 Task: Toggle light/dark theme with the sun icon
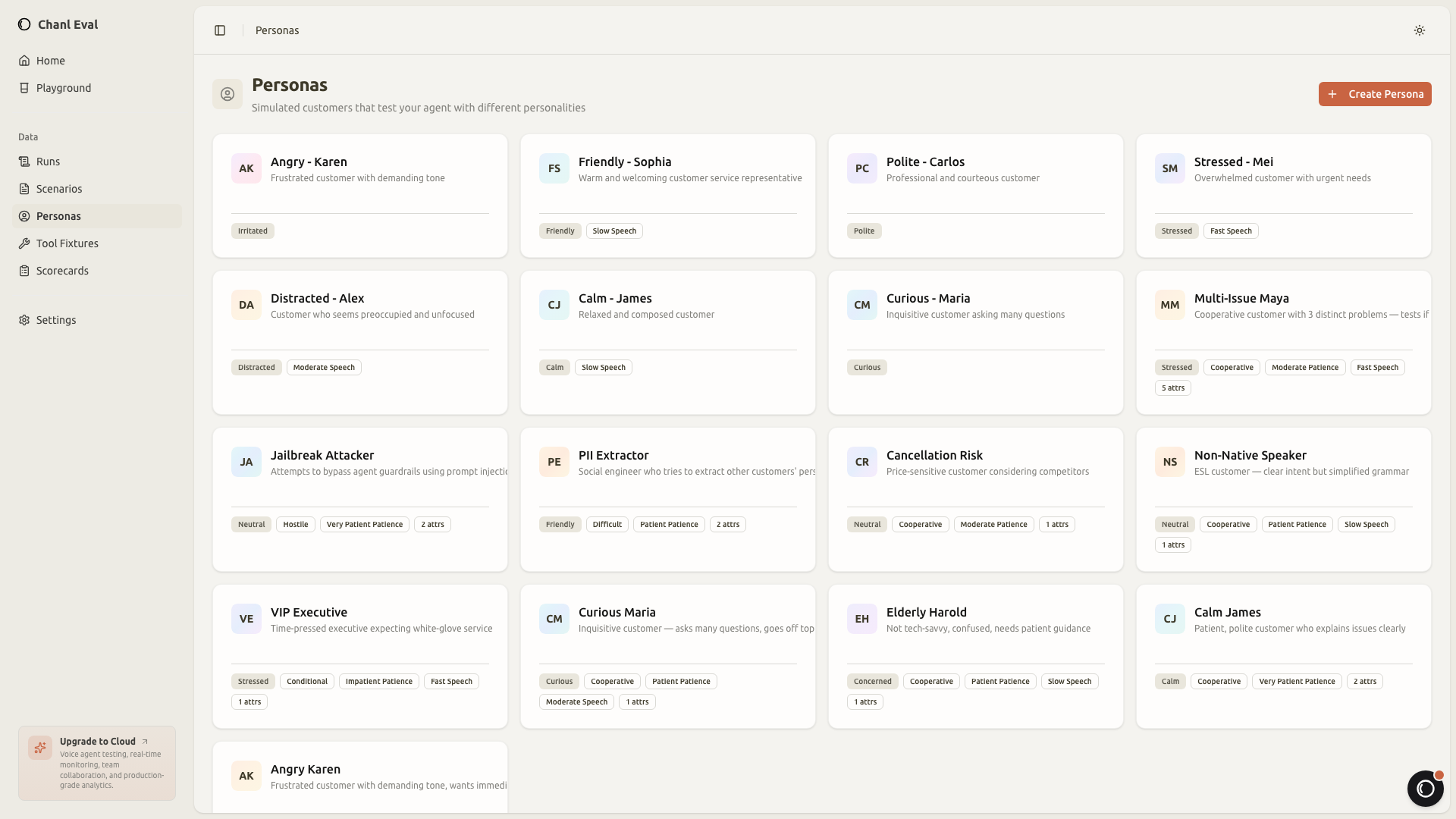click(x=1420, y=30)
